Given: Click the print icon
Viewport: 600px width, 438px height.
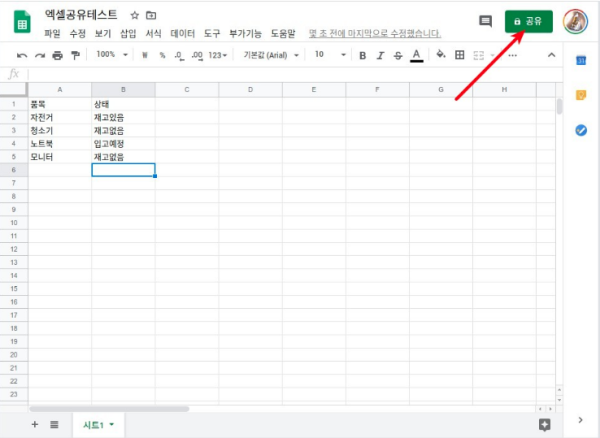Looking at the screenshot, I should point(57,55).
